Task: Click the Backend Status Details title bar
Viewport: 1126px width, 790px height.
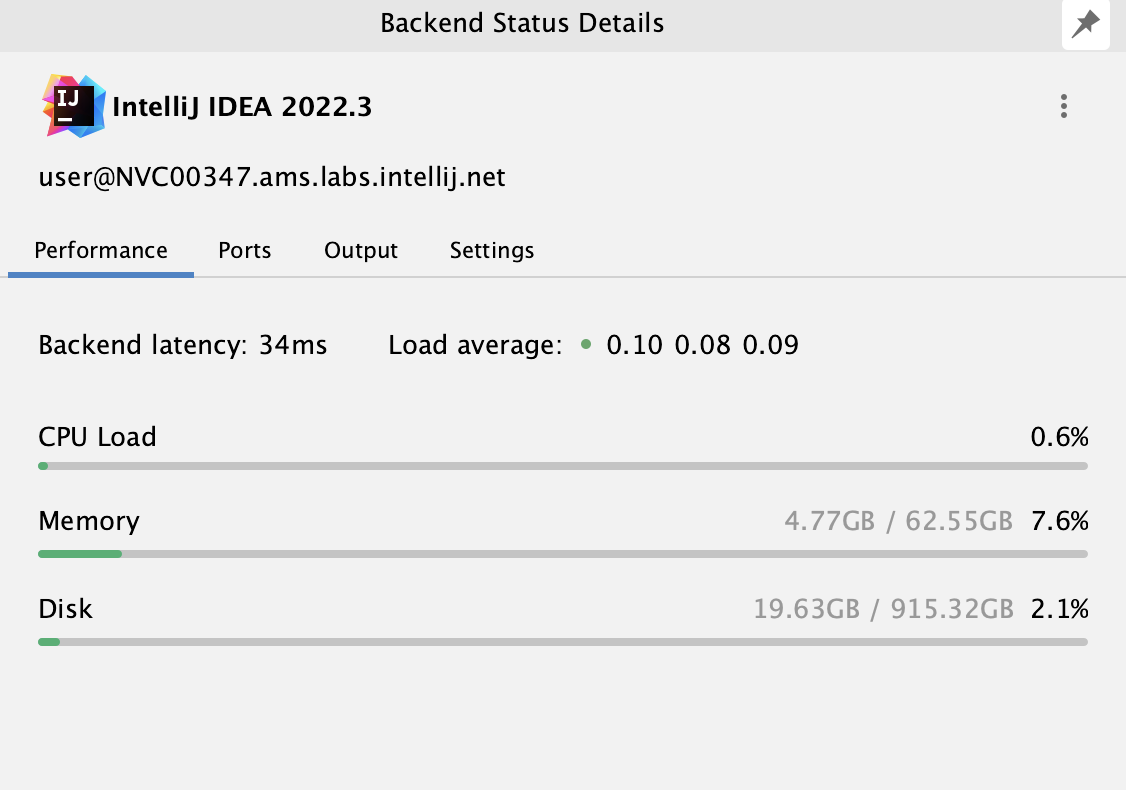Action: pyautogui.click(x=521, y=23)
